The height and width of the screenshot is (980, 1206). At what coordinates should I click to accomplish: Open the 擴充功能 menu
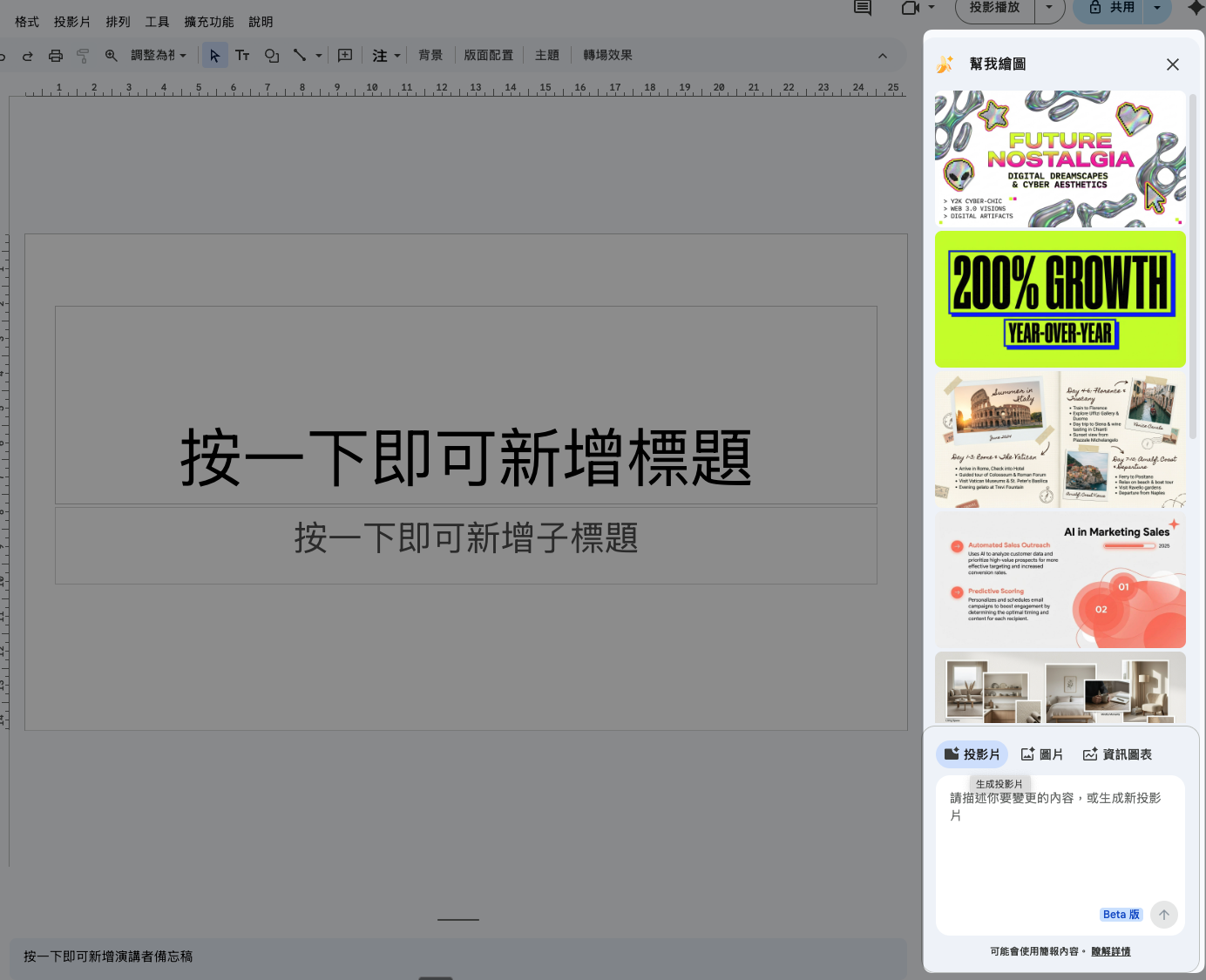click(209, 22)
